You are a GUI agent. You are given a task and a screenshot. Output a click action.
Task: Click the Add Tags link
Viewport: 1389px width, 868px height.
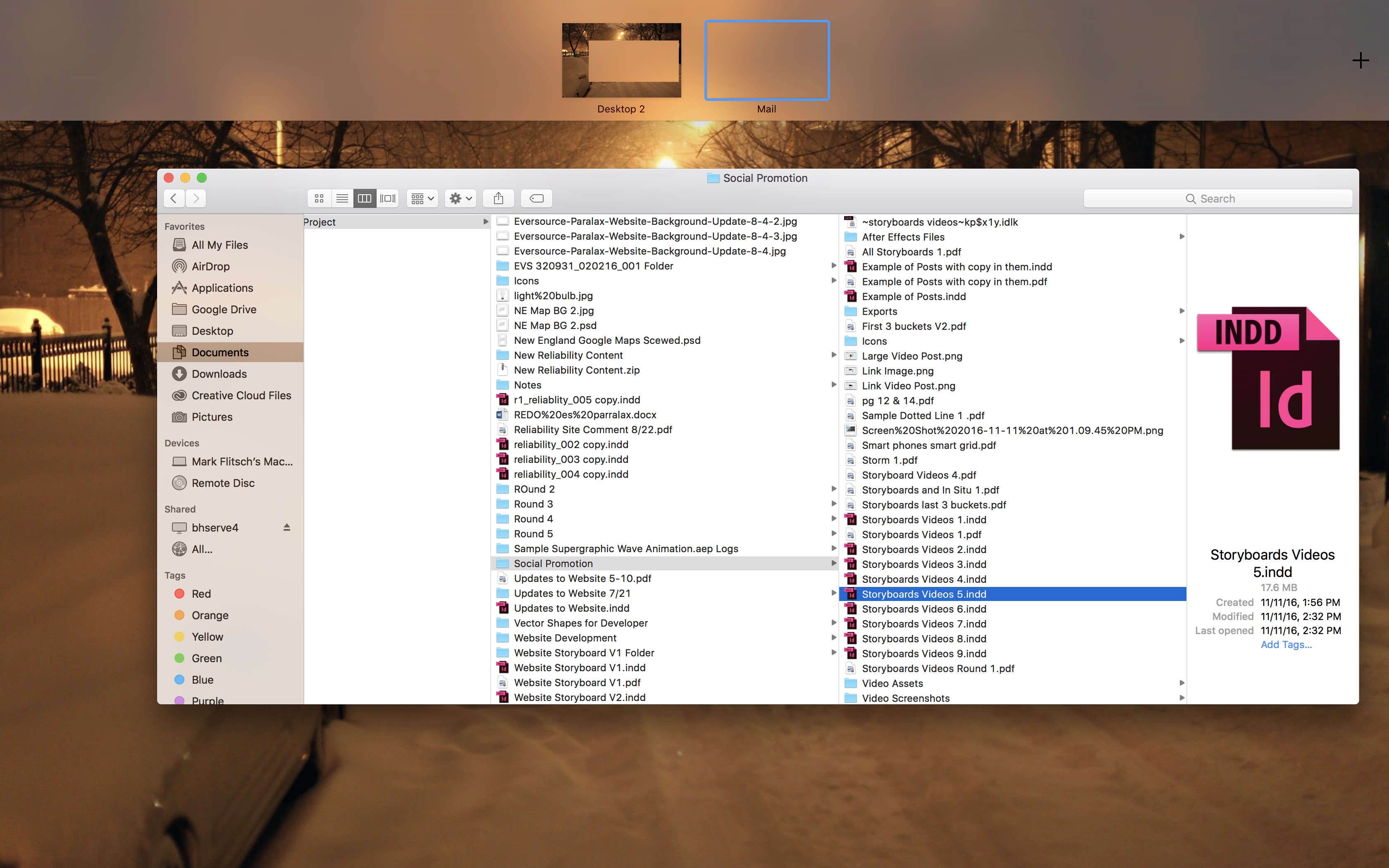coord(1286,645)
